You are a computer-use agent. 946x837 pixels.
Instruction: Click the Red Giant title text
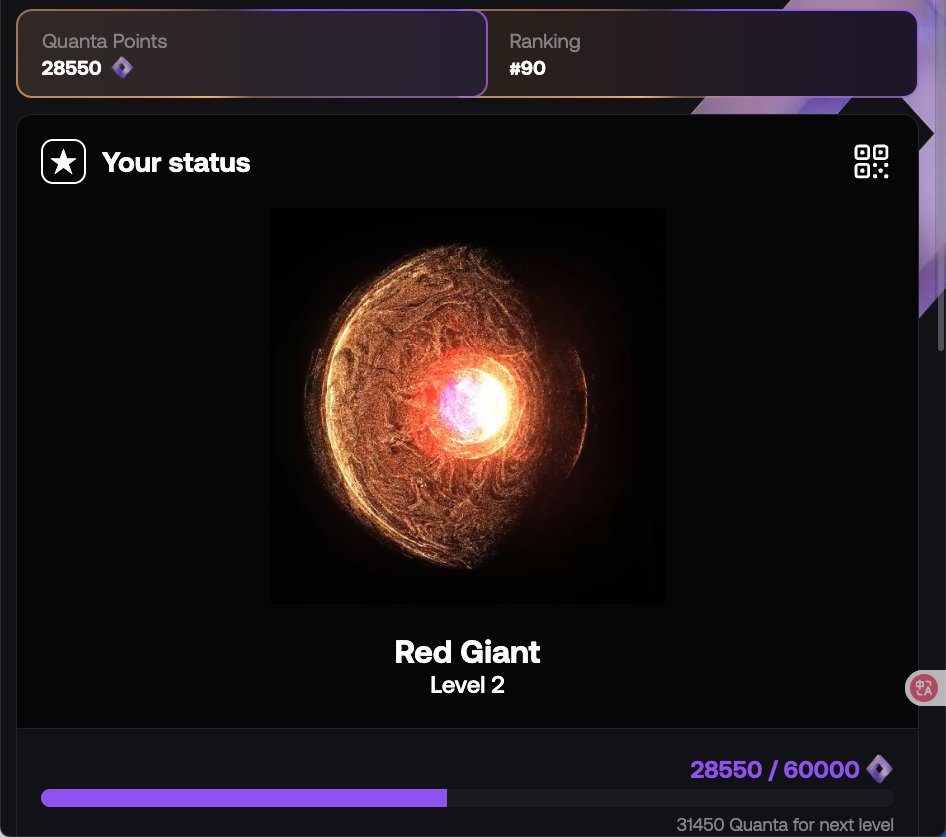coord(468,652)
